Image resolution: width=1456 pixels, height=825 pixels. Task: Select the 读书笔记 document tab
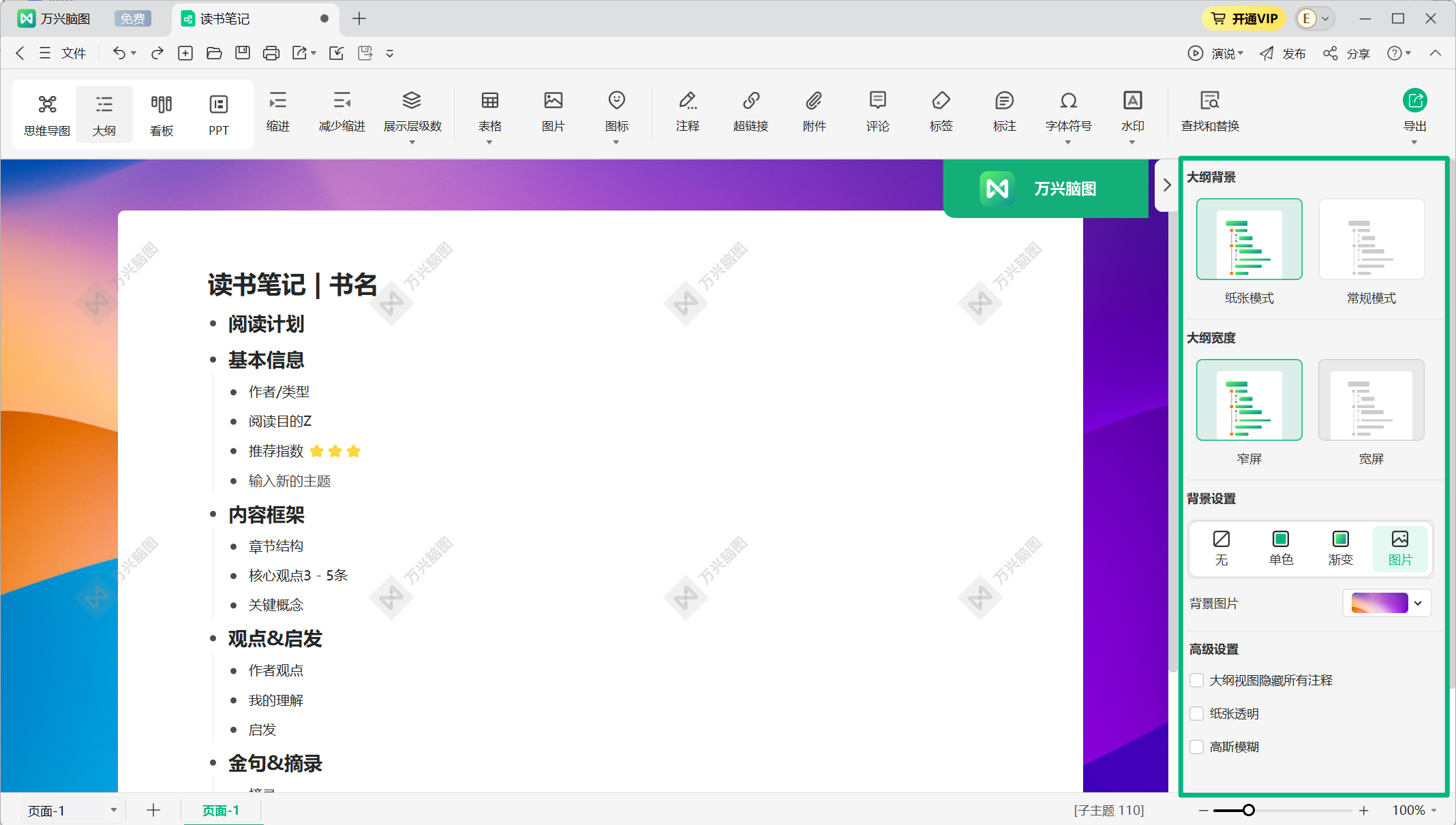click(x=254, y=19)
